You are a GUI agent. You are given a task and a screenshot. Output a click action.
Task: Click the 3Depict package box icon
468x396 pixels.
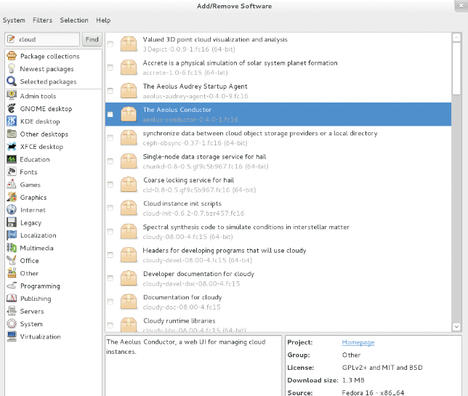[129, 44]
